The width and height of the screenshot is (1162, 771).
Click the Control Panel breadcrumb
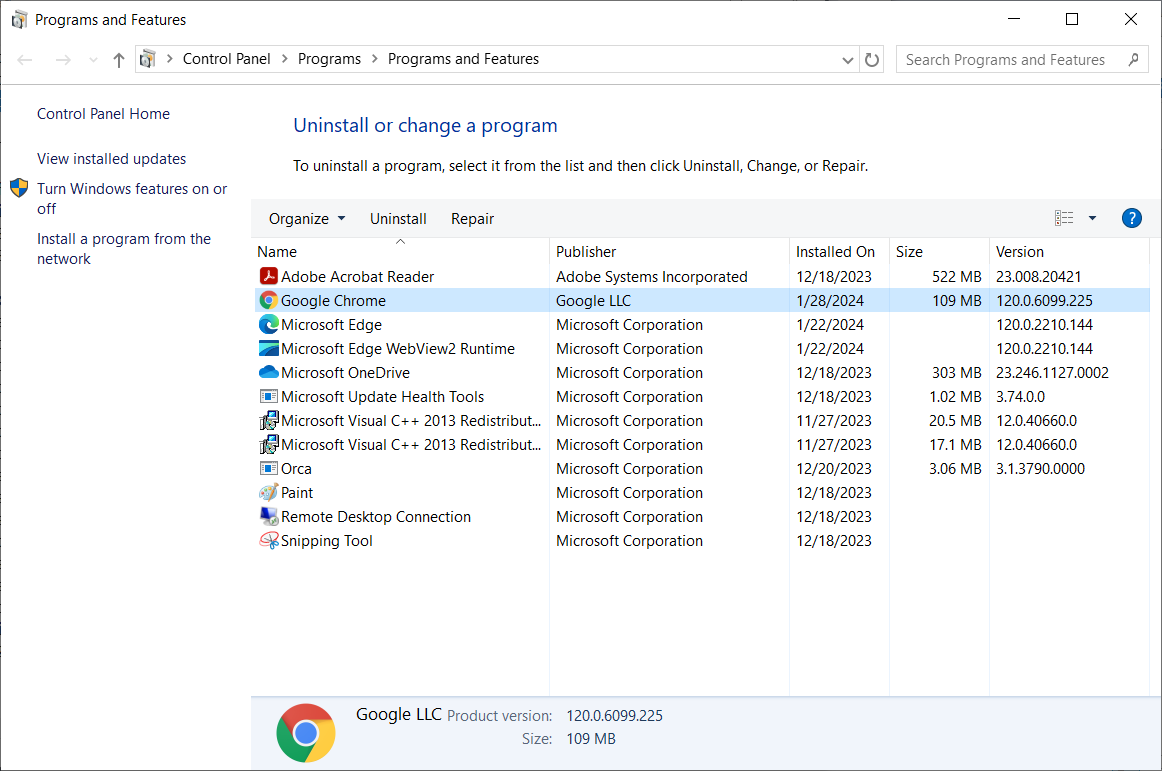point(226,59)
